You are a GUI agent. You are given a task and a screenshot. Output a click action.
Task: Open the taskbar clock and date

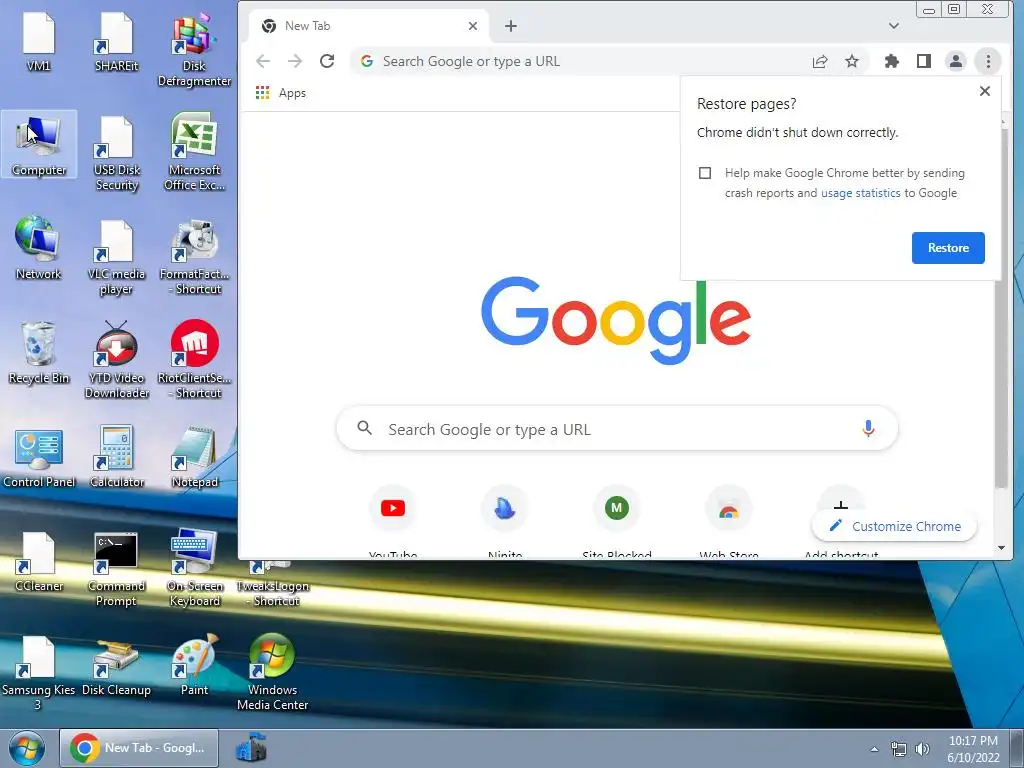[x=973, y=749]
